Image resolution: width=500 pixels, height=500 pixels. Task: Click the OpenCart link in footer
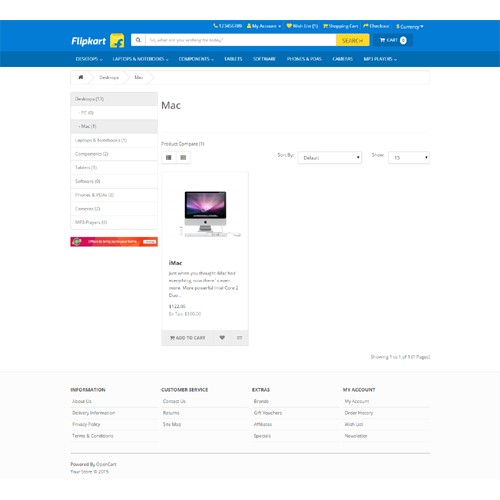tap(106, 464)
